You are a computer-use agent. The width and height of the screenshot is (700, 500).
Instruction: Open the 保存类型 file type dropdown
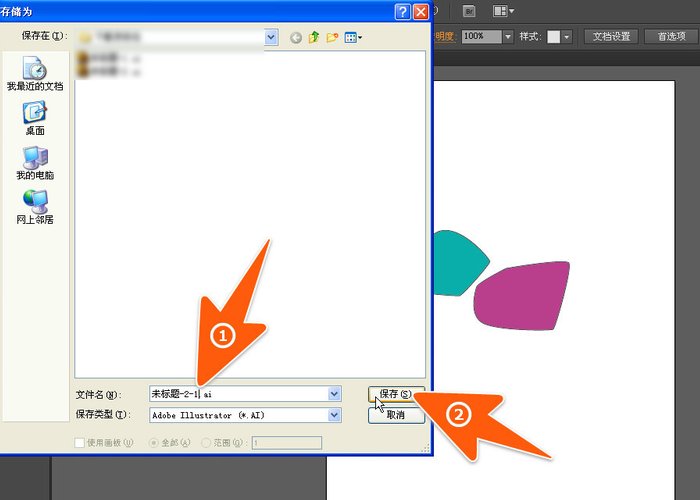point(334,414)
